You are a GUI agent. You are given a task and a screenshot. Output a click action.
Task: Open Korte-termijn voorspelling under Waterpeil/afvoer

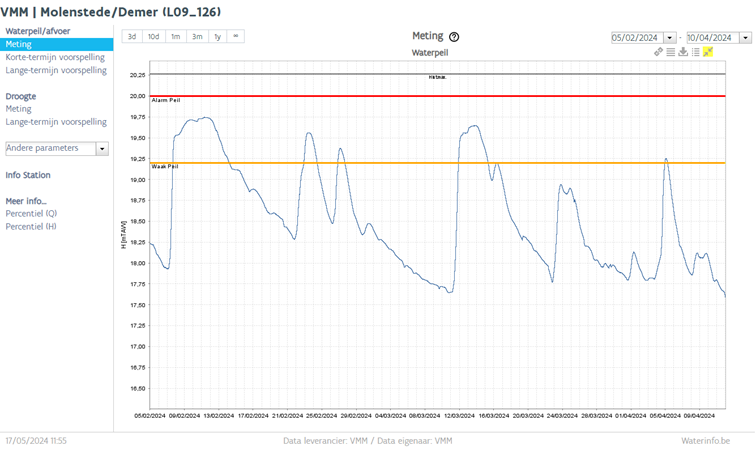[55, 57]
